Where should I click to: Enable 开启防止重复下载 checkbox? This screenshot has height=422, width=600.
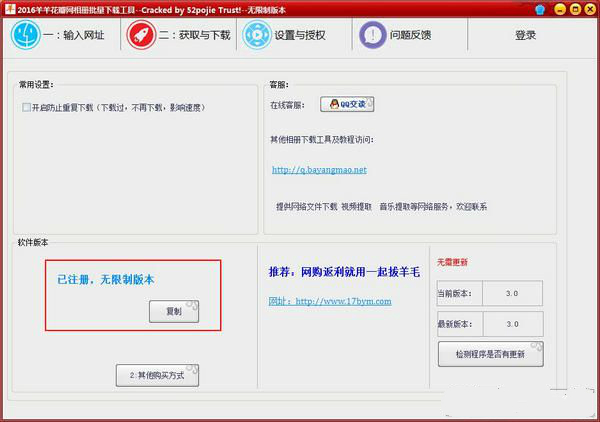pos(26,108)
